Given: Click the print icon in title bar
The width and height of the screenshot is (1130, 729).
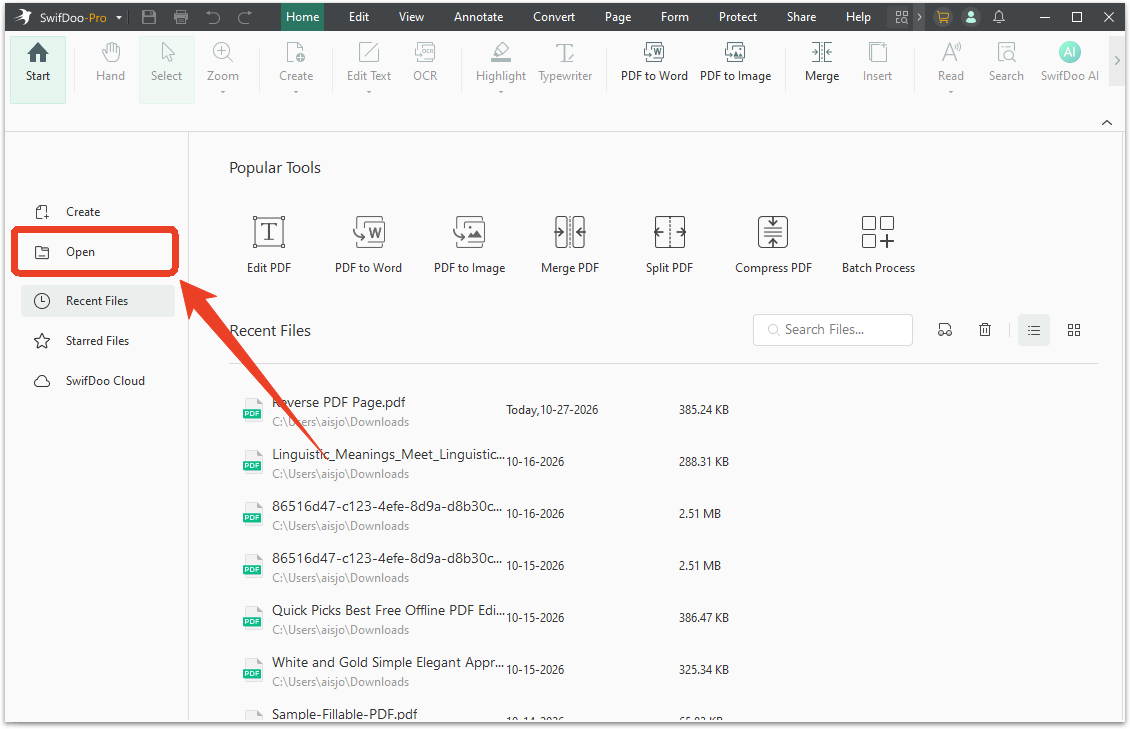Looking at the screenshot, I should click(181, 17).
